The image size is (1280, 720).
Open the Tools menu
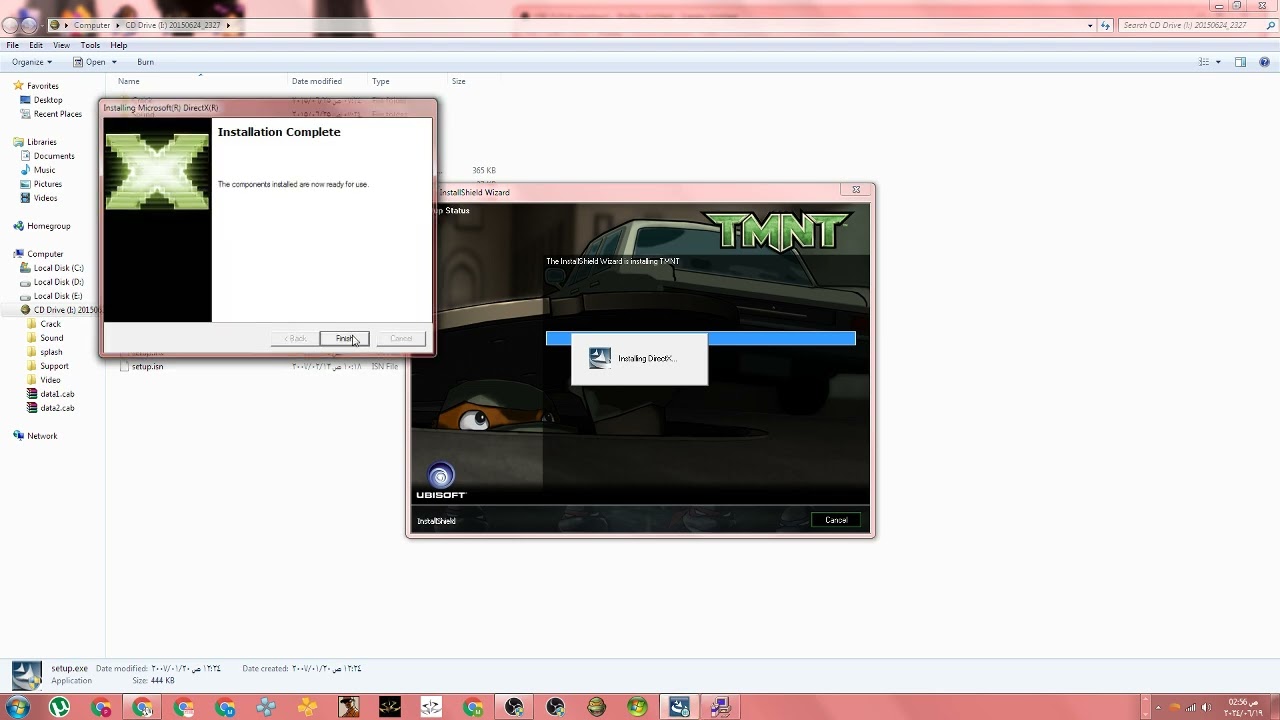pos(90,45)
